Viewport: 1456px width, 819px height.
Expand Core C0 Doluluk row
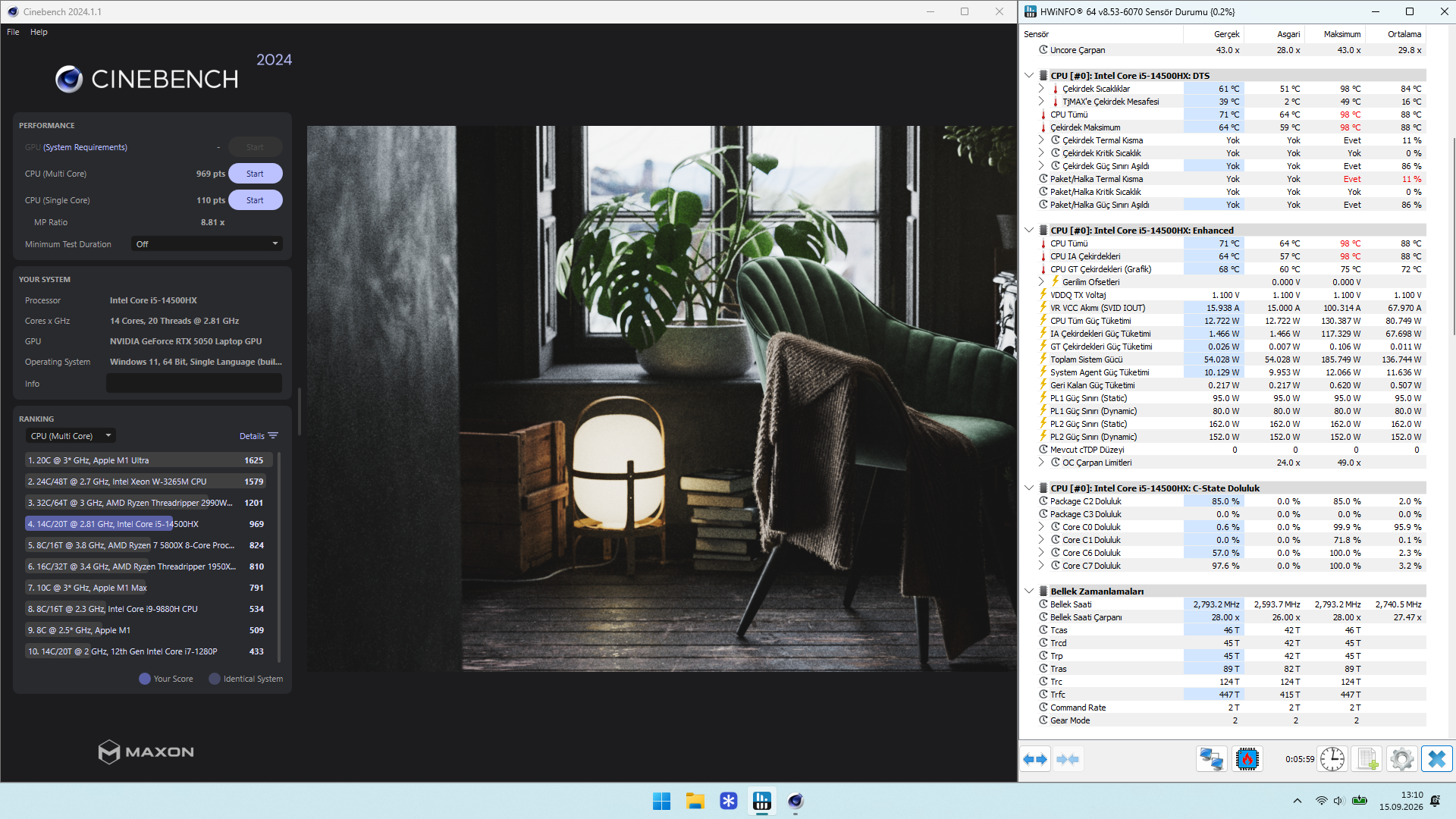click(1041, 527)
